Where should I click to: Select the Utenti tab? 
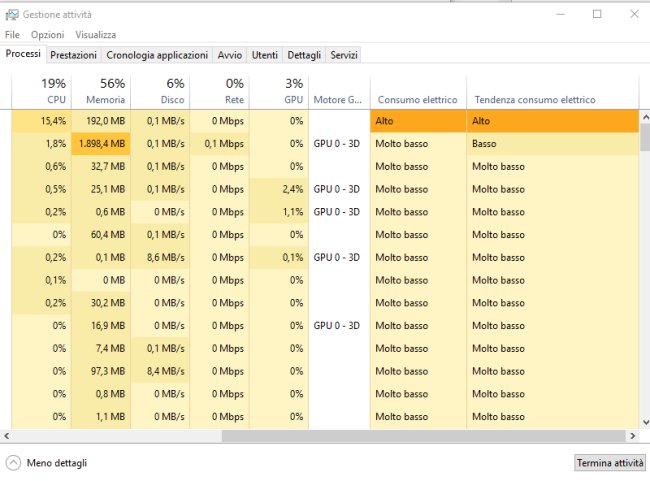[265, 55]
